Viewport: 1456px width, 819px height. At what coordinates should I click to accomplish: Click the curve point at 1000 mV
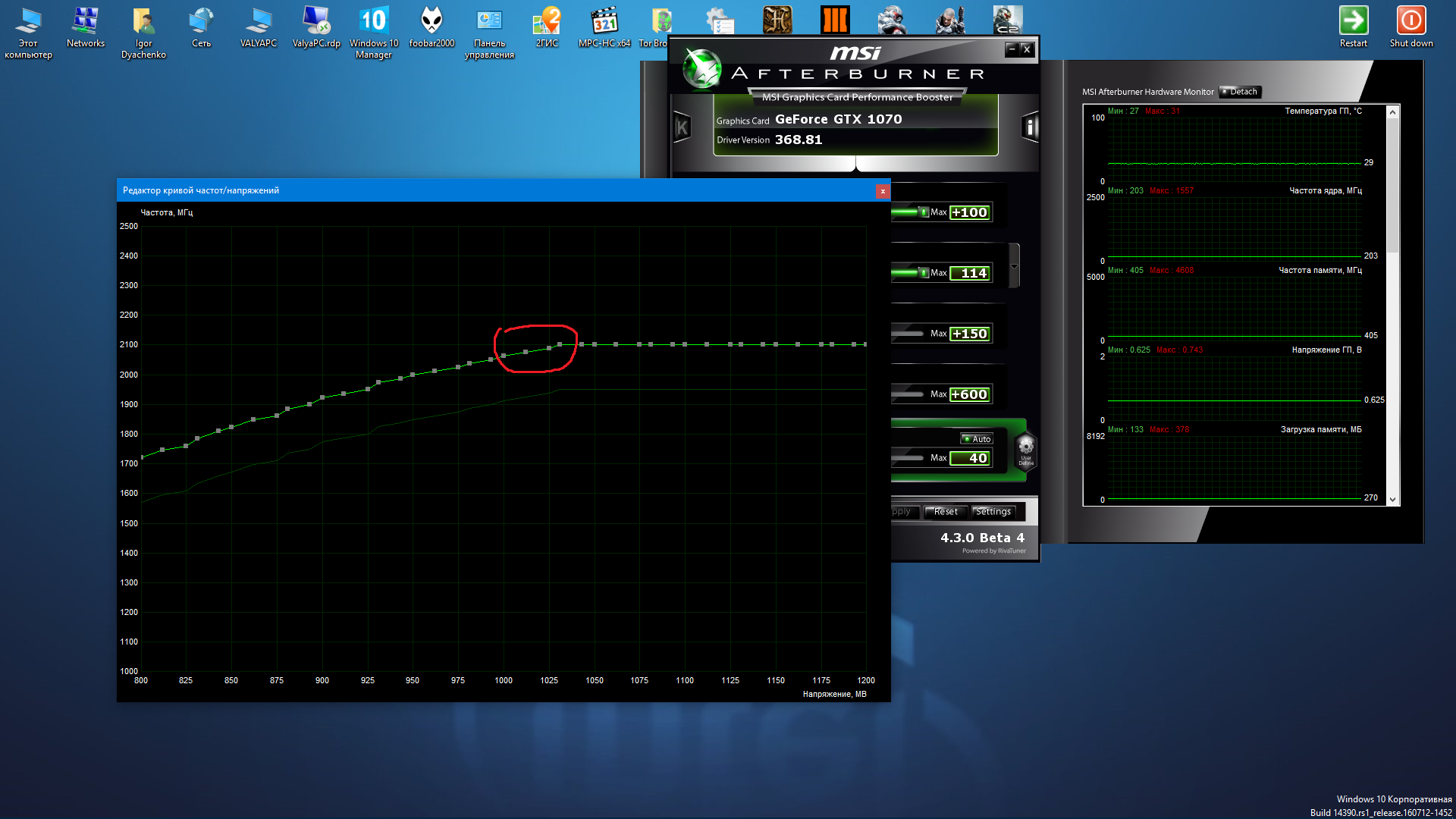point(504,356)
